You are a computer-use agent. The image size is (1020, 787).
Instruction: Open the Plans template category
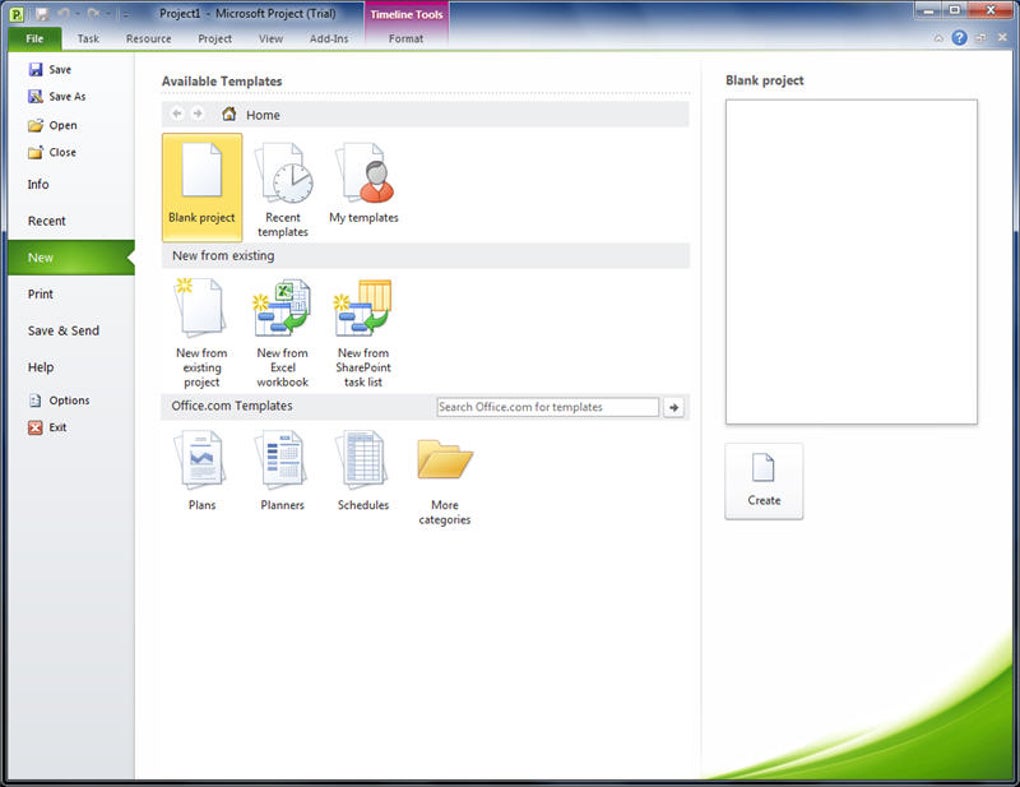(202, 471)
